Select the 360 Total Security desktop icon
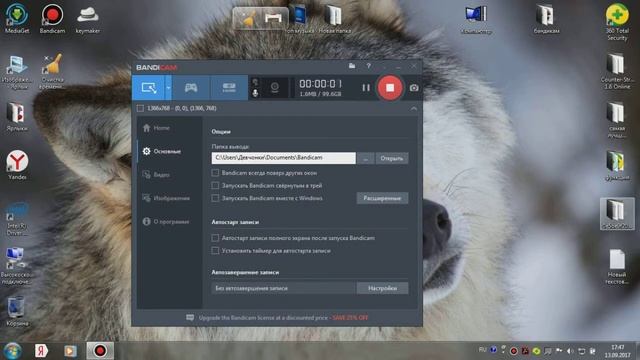The image size is (640, 360). pos(617,22)
